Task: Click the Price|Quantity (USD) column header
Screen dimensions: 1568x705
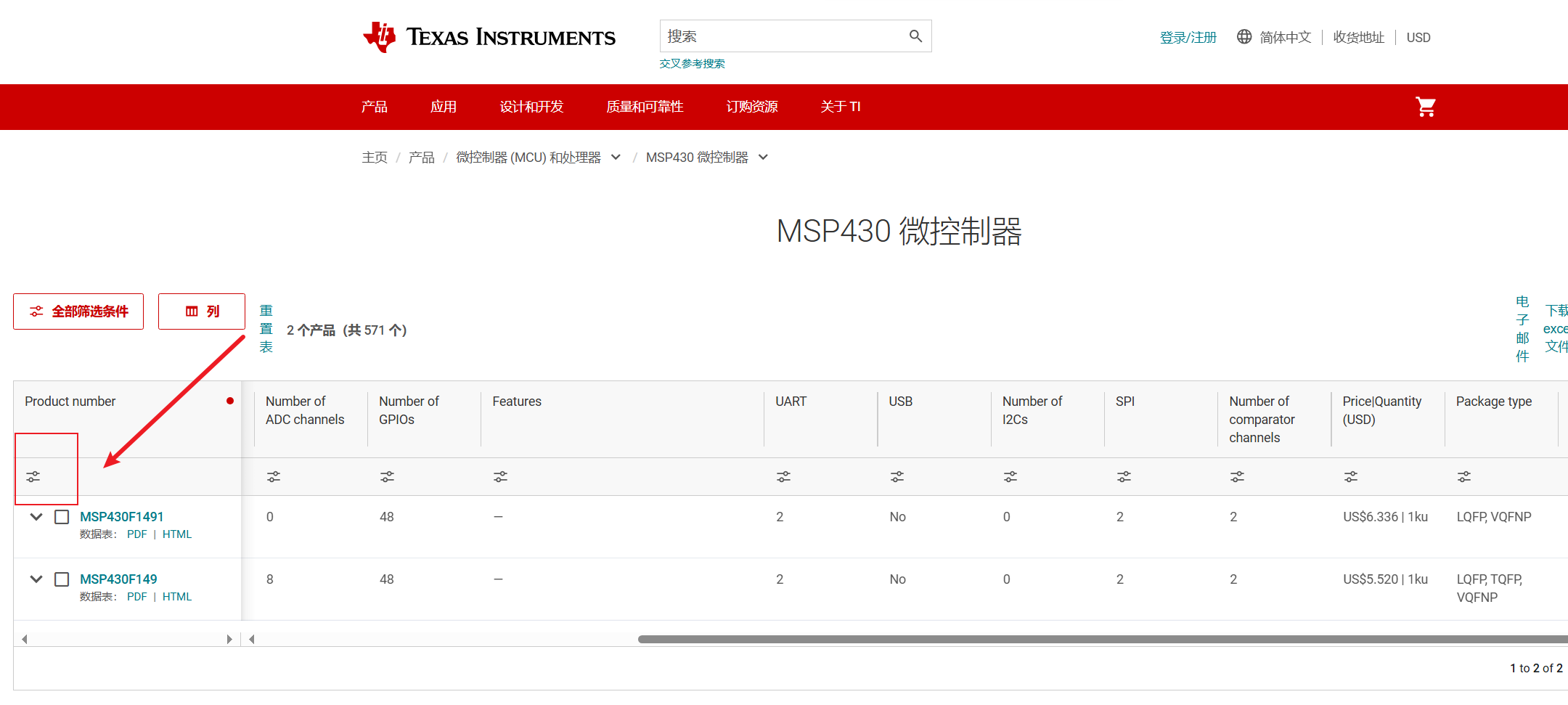Action: [1382, 410]
